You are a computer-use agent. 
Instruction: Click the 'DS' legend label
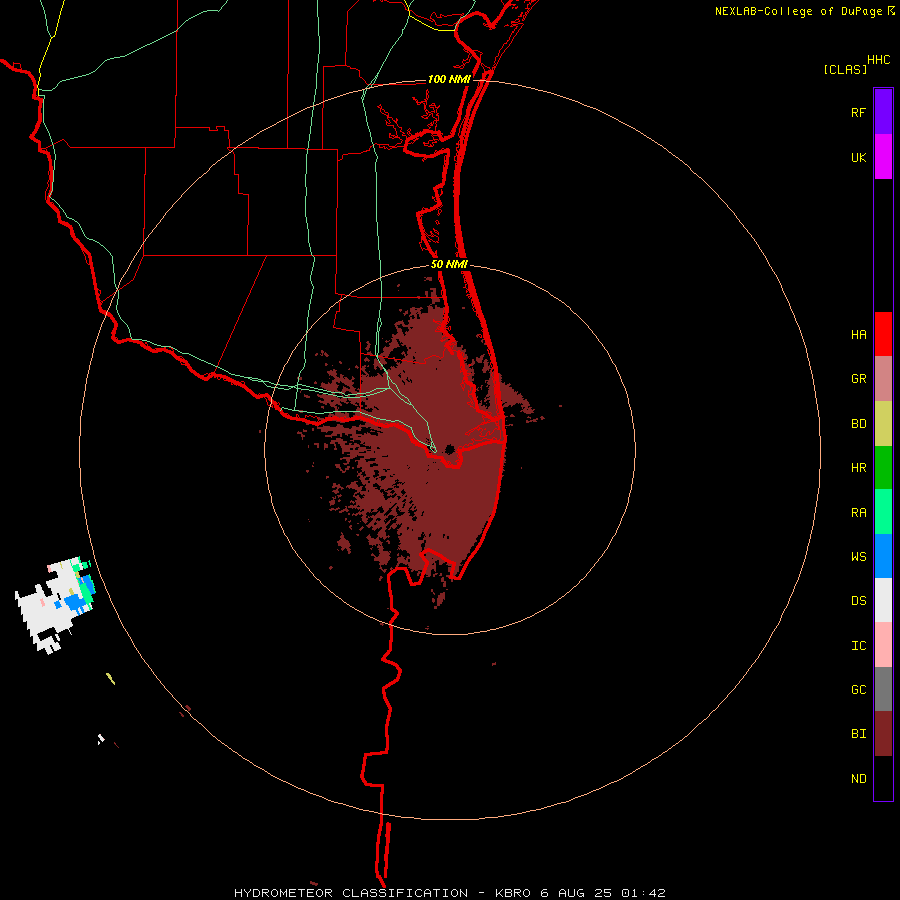[858, 600]
